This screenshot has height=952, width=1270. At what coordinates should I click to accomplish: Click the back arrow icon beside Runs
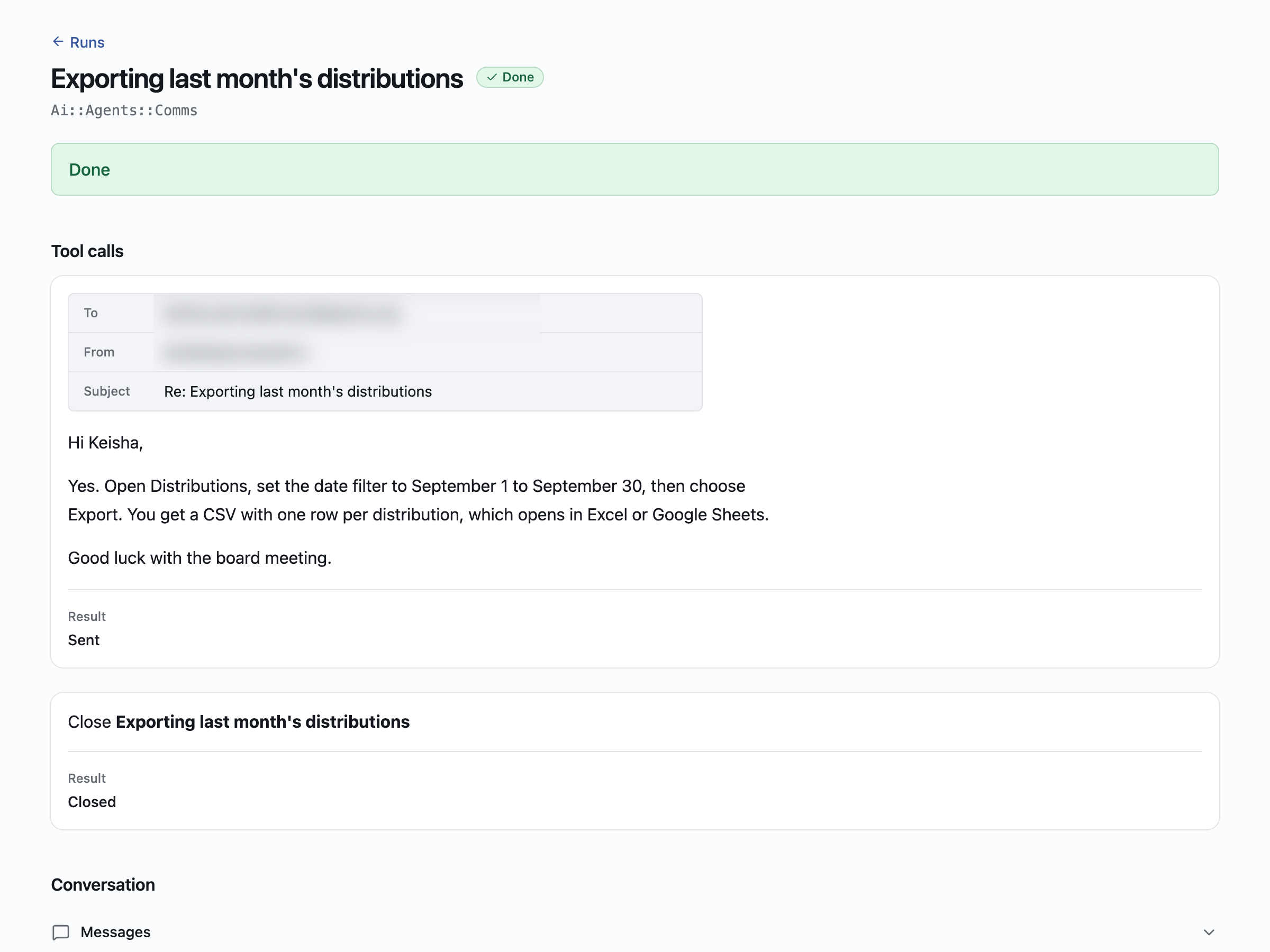click(58, 41)
